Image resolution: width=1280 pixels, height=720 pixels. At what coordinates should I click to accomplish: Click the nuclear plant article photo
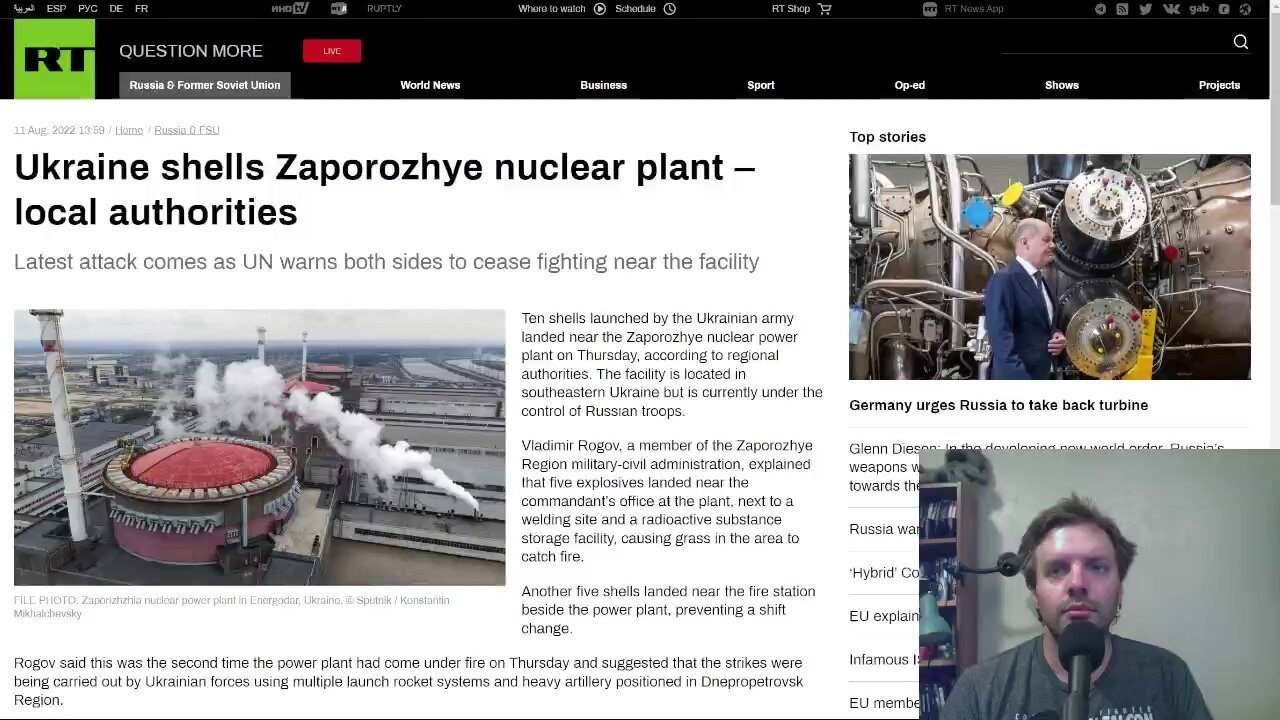pyautogui.click(x=260, y=447)
